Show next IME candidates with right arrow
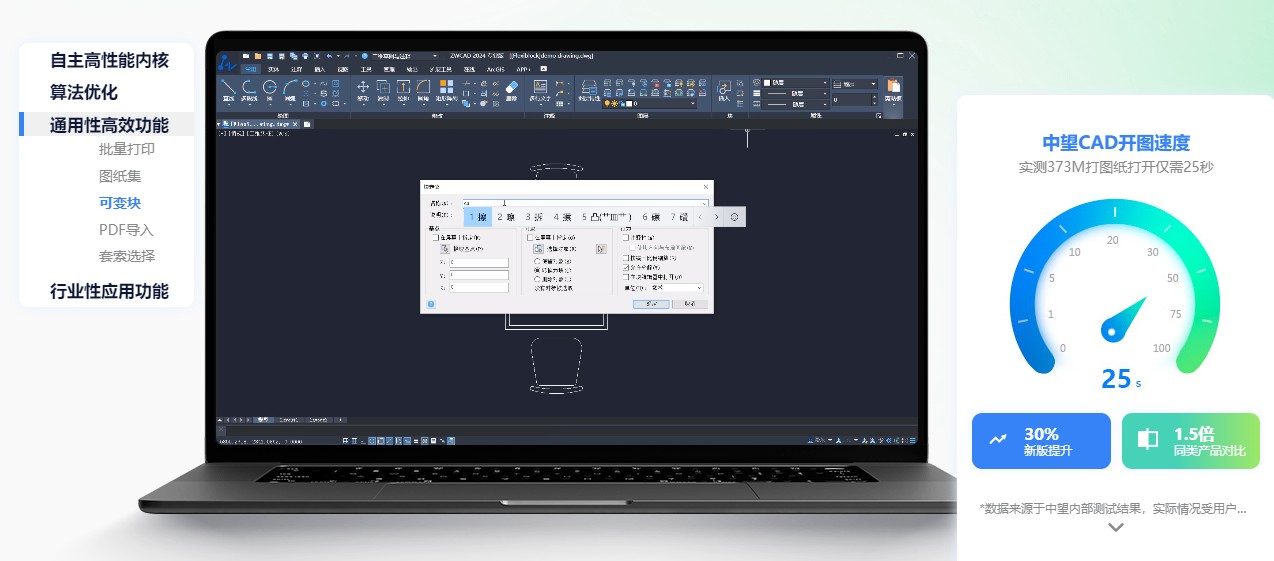This screenshot has width=1274, height=561. click(x=716, y=216)
